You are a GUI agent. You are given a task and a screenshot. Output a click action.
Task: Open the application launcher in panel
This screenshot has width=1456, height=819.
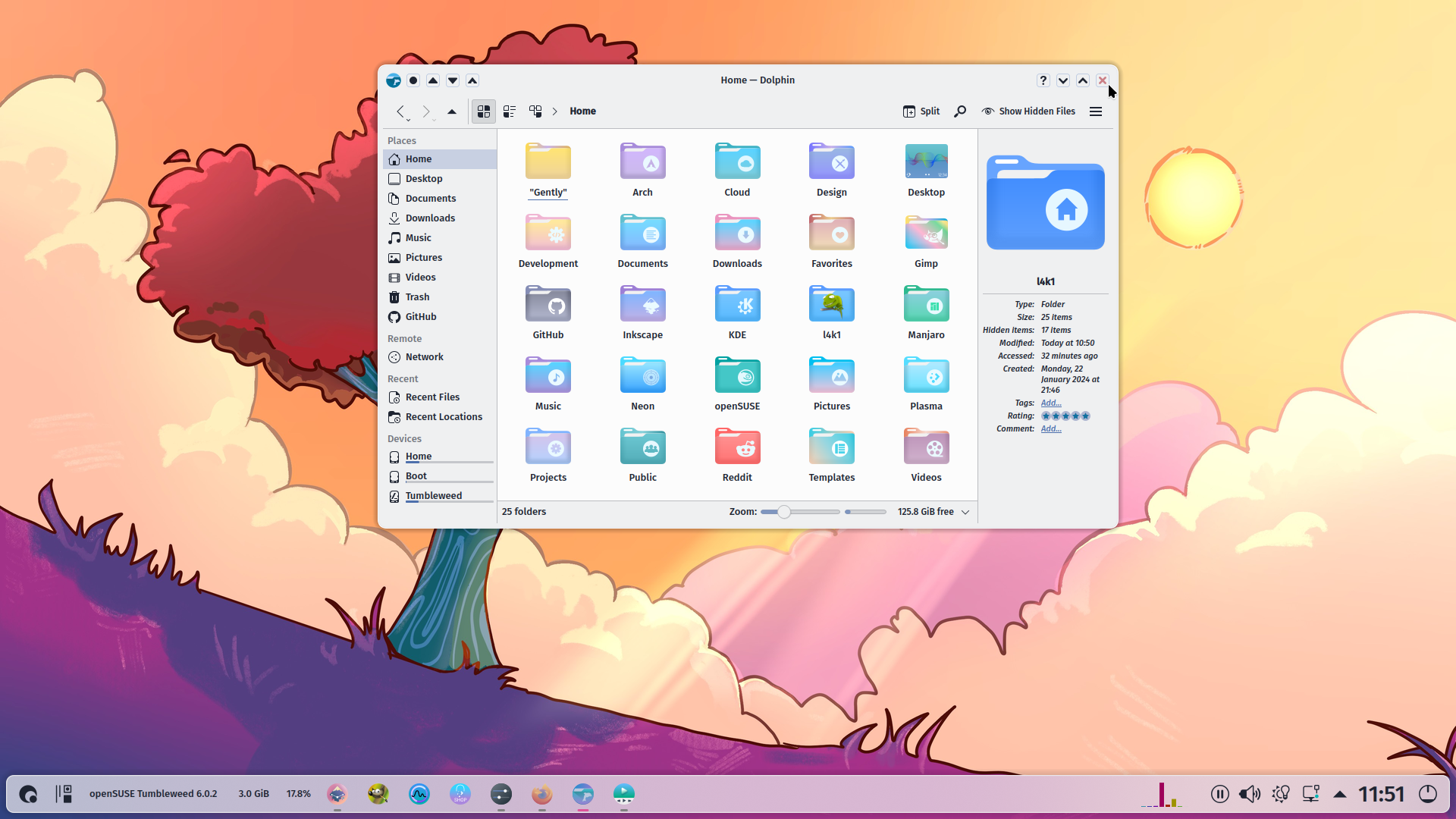click(x=28, y=794)
